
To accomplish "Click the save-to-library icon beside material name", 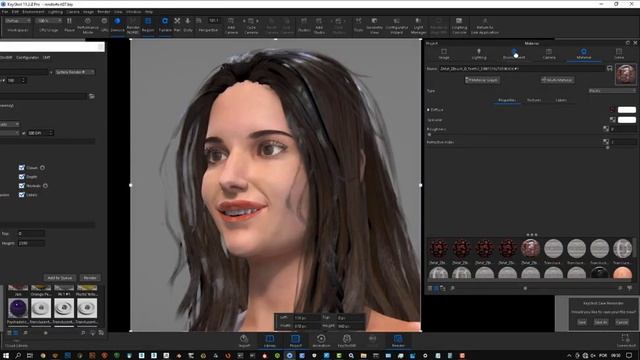I will (610, 69).
